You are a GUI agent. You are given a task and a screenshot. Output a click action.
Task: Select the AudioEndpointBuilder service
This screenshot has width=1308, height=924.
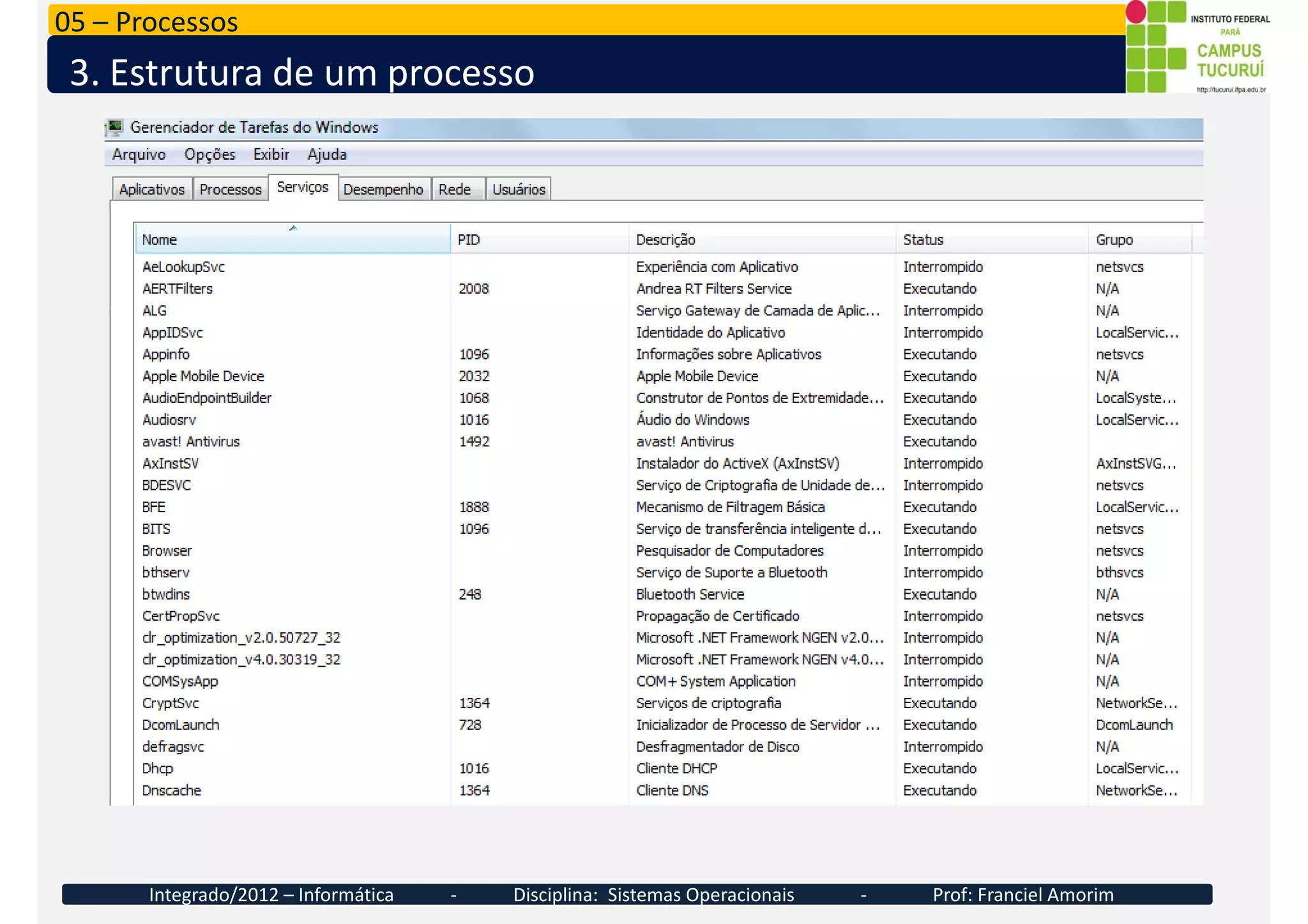207,398
